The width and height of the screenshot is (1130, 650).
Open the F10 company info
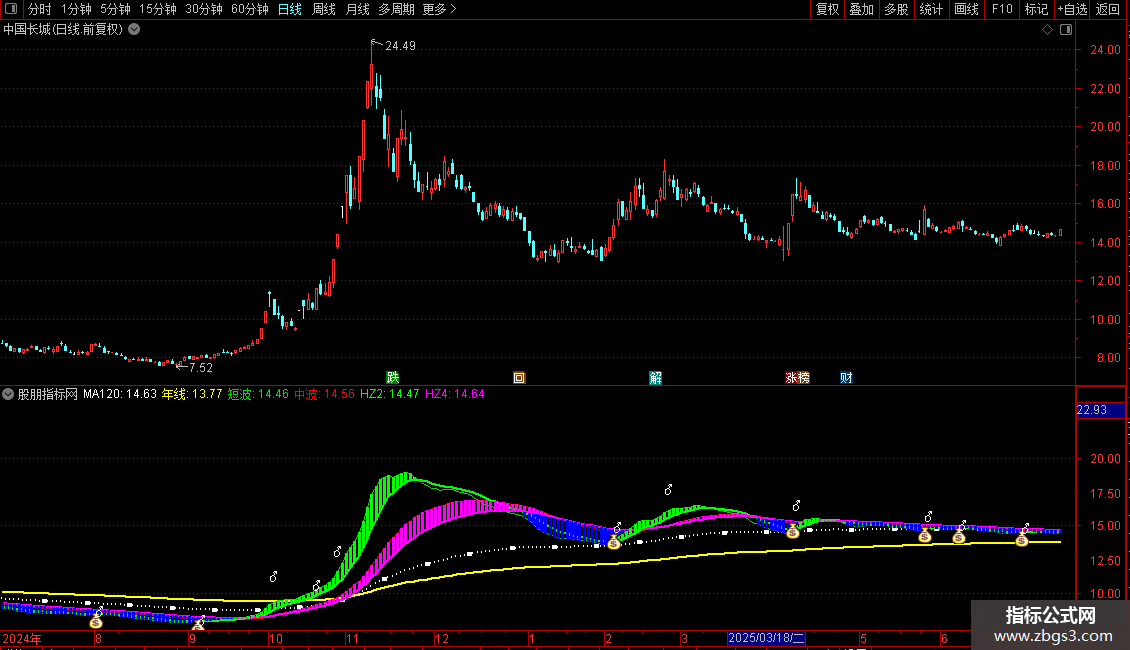click(x=1002, y=9)
